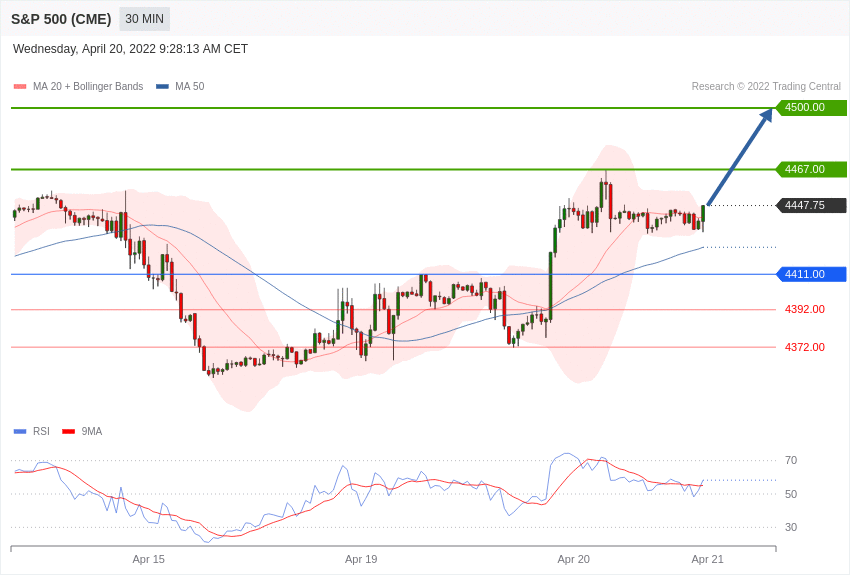Click the 'Apr 21' axis date
This screenshot has width=850, height=576.
click(x=707, y=559)
